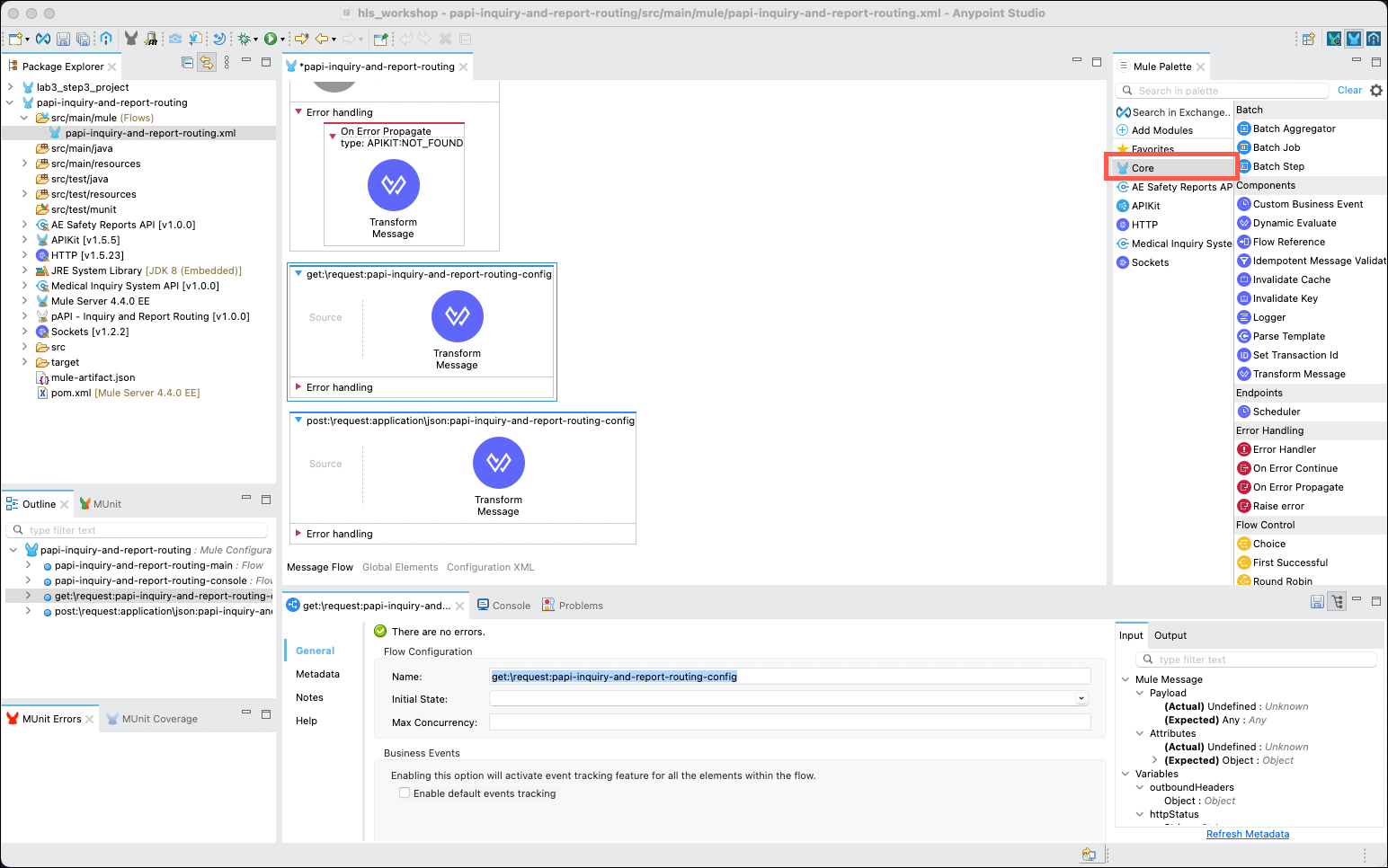Switch to Output tab in metadata panel
This screenshot has height=868, width=1388.
coord(1170,635)
